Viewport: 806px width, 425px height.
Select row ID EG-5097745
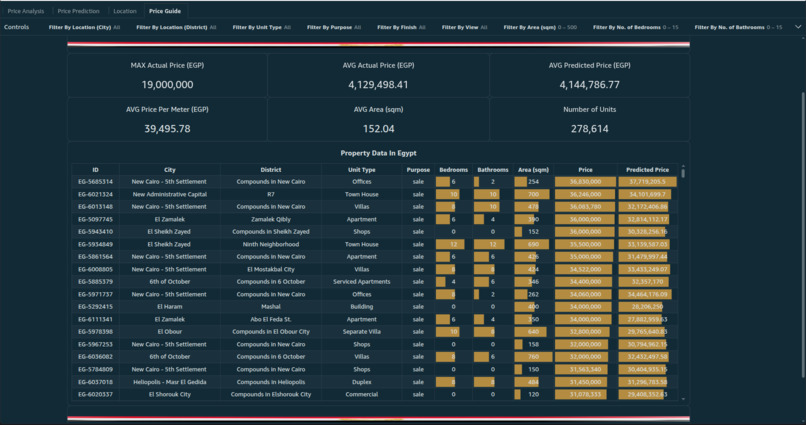[x=96, y=219]
